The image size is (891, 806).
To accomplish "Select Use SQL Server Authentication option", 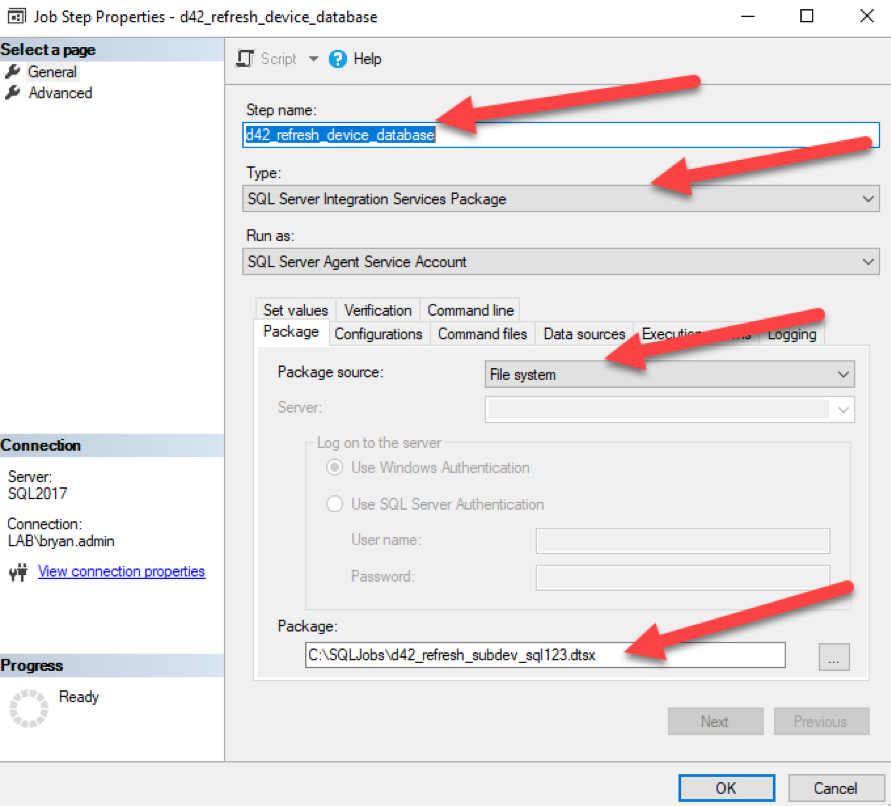I will [x=335, y=504].
